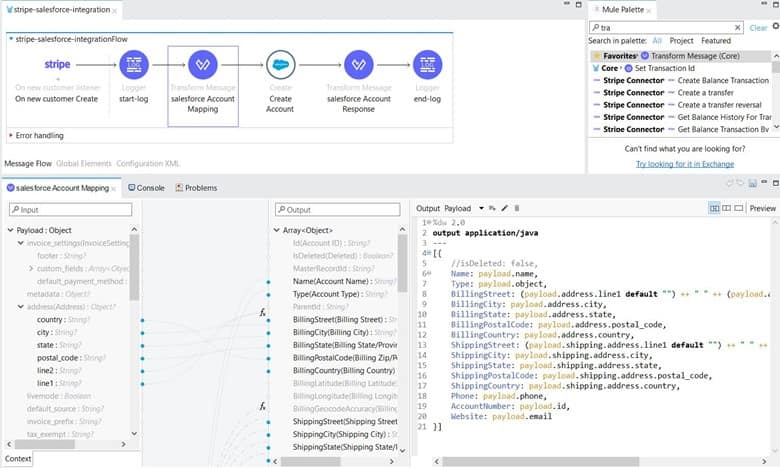Collapse code fold marker on line 4
Viewport: 780px width, 468px height.
pyautogui.click(x=430, y=253)
